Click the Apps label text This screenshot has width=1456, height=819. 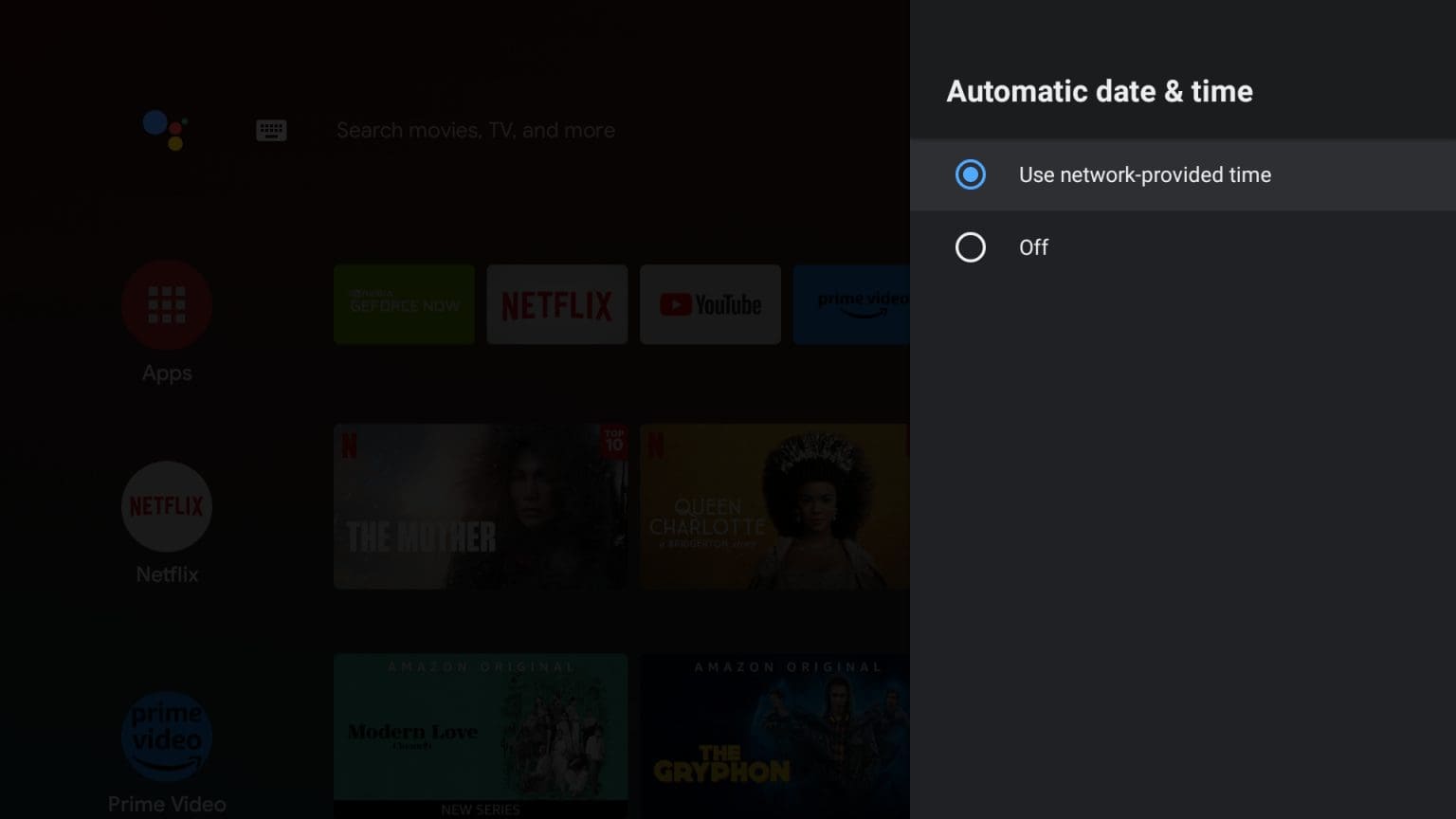pyautogui.click(x=167, y=373)
